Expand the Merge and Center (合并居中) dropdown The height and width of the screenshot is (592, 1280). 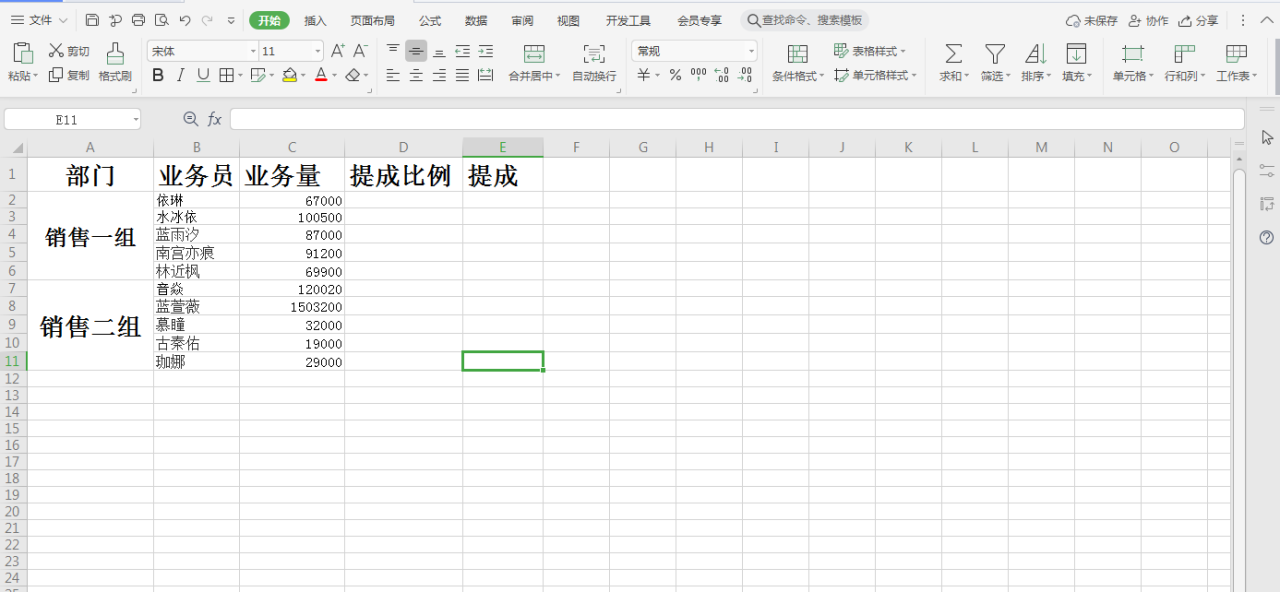point(558,76)
